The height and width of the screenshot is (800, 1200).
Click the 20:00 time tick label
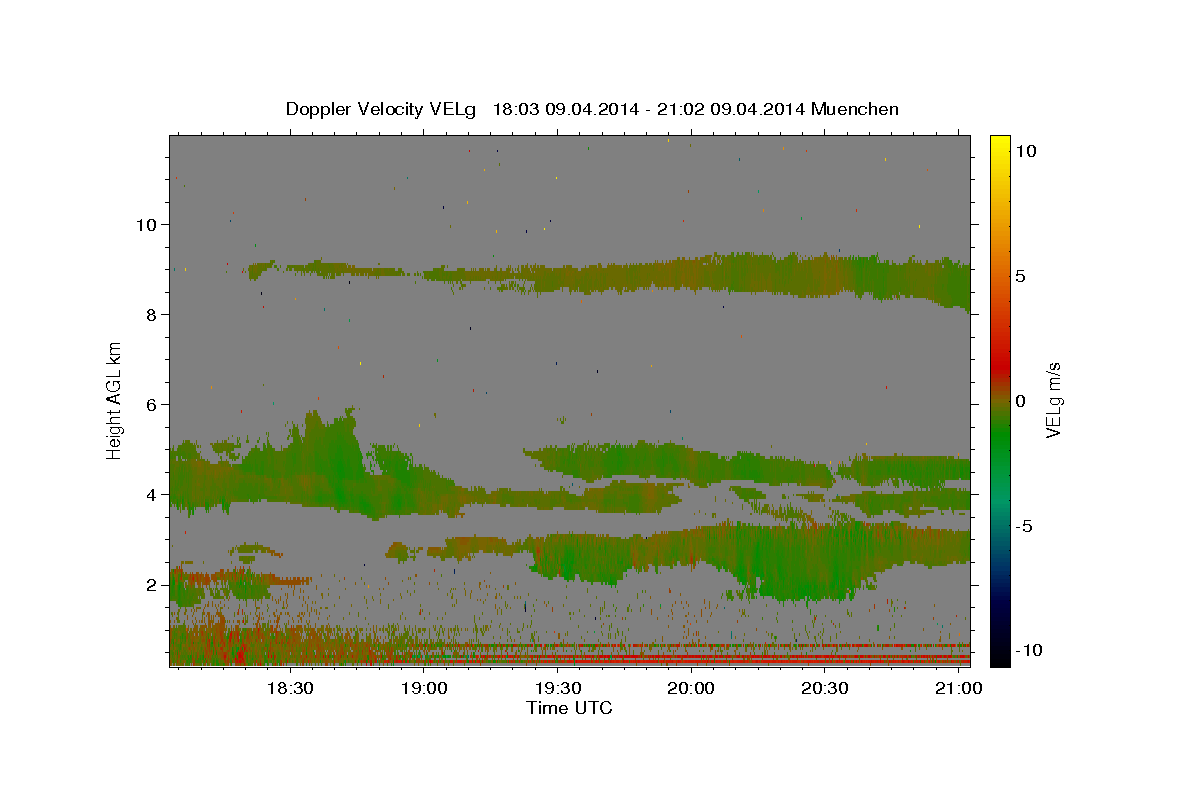(691, 689)
